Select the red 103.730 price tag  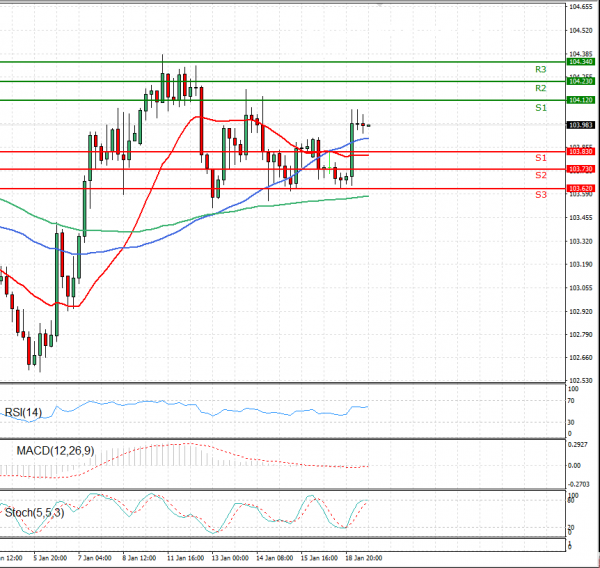click(581, 169)
